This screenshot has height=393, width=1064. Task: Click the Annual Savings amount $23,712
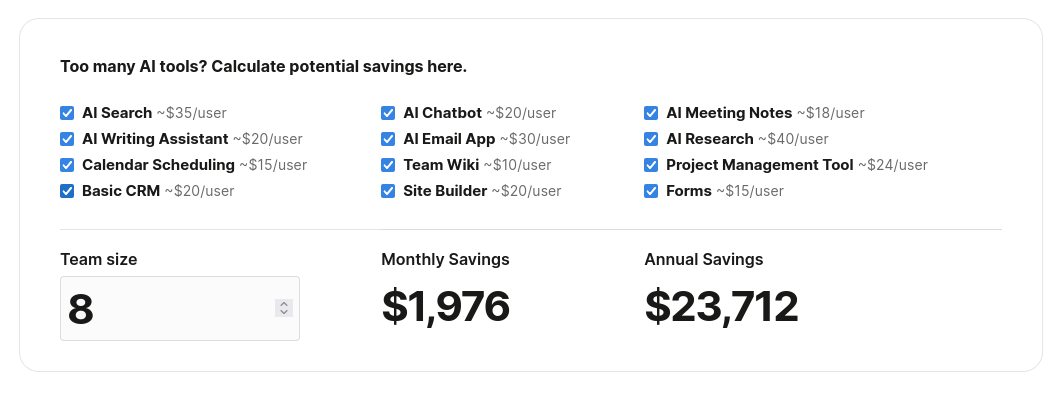(721, 306)
